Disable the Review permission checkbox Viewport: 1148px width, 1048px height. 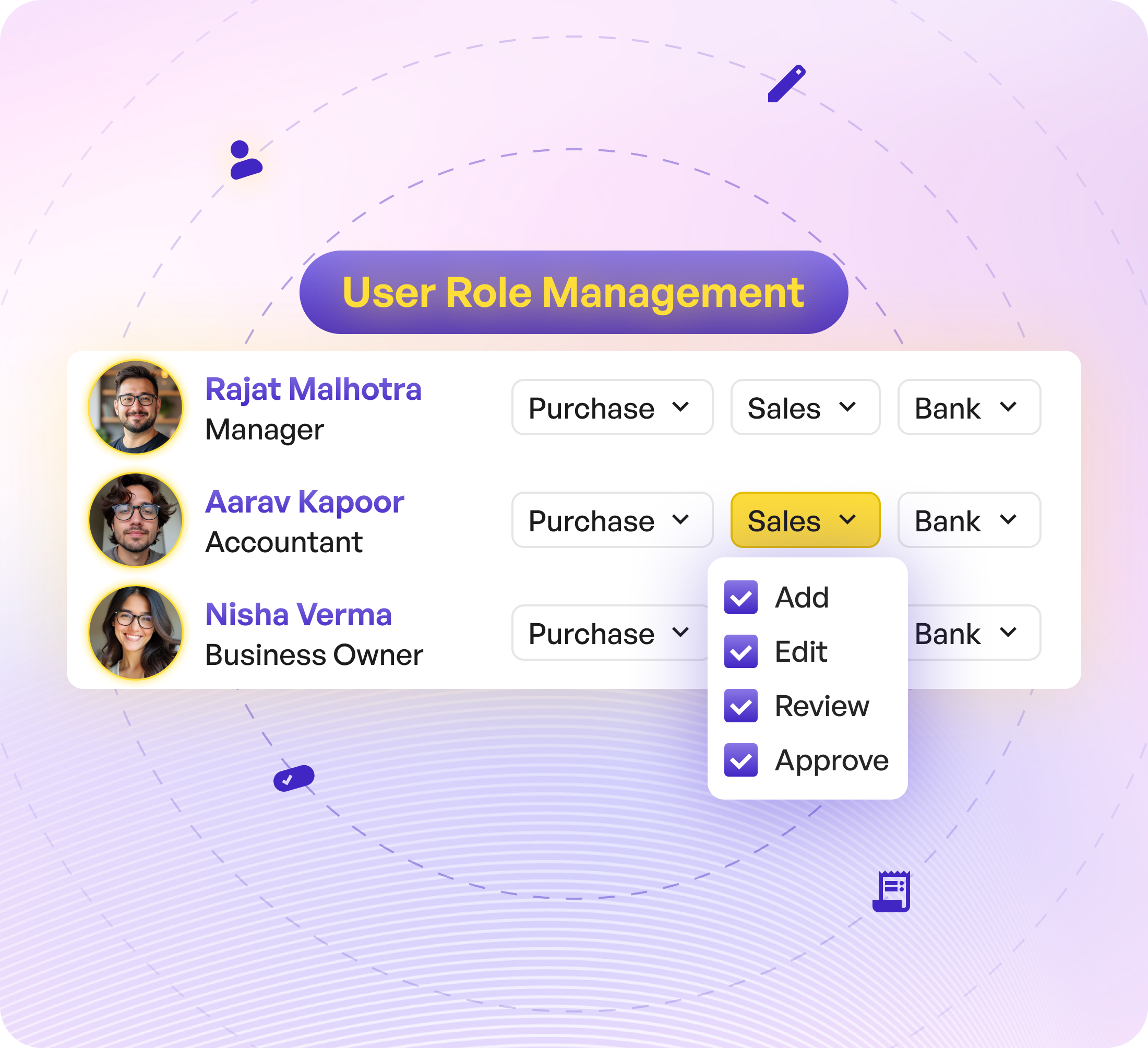point(741,706)
